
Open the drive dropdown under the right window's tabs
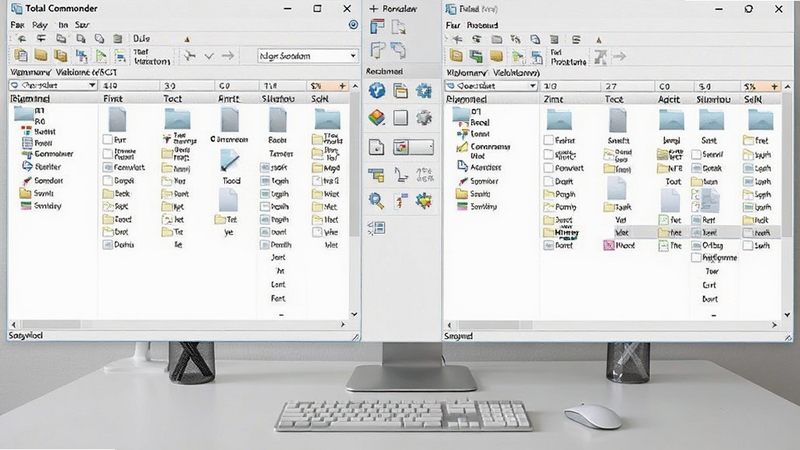(x=491, y=86)
